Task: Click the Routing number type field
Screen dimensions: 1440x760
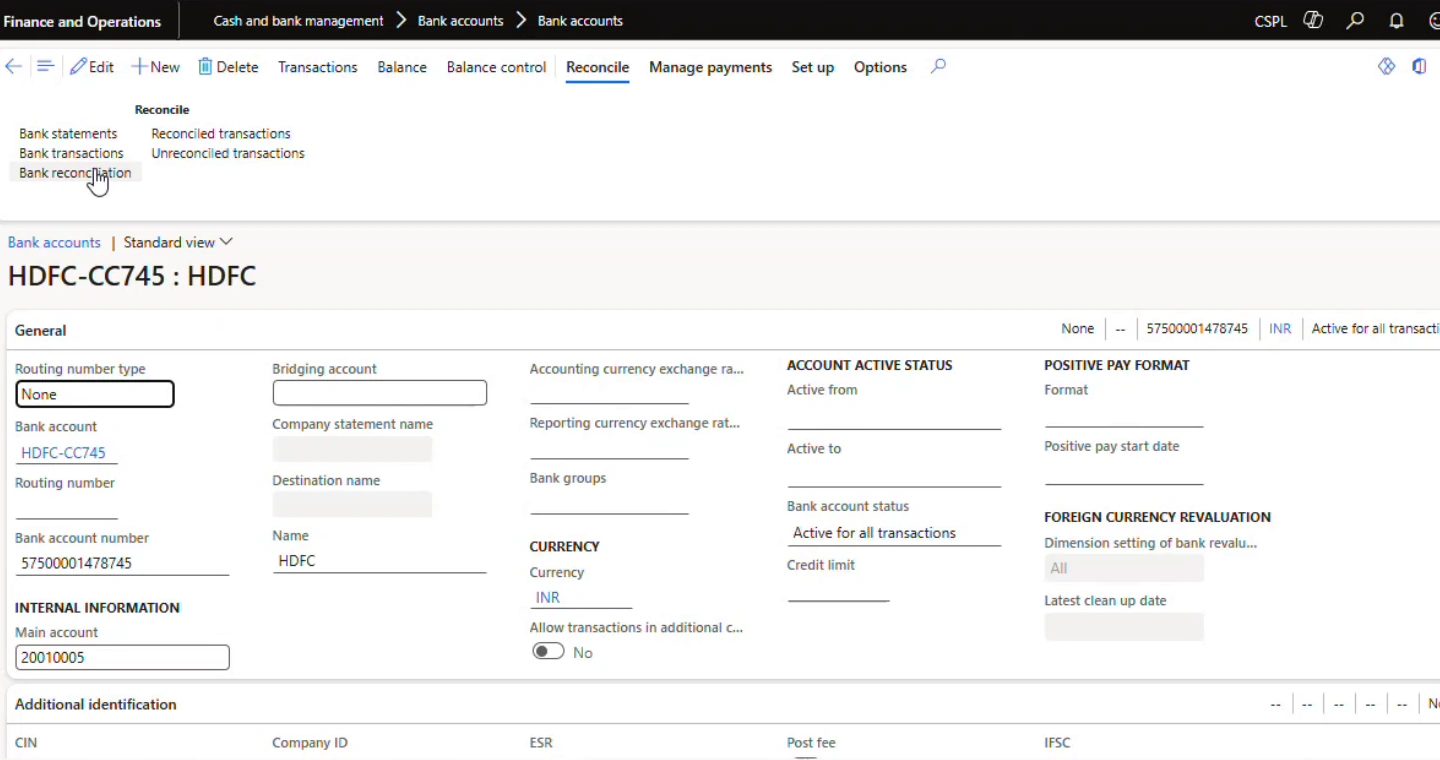Action: (95, 394)
